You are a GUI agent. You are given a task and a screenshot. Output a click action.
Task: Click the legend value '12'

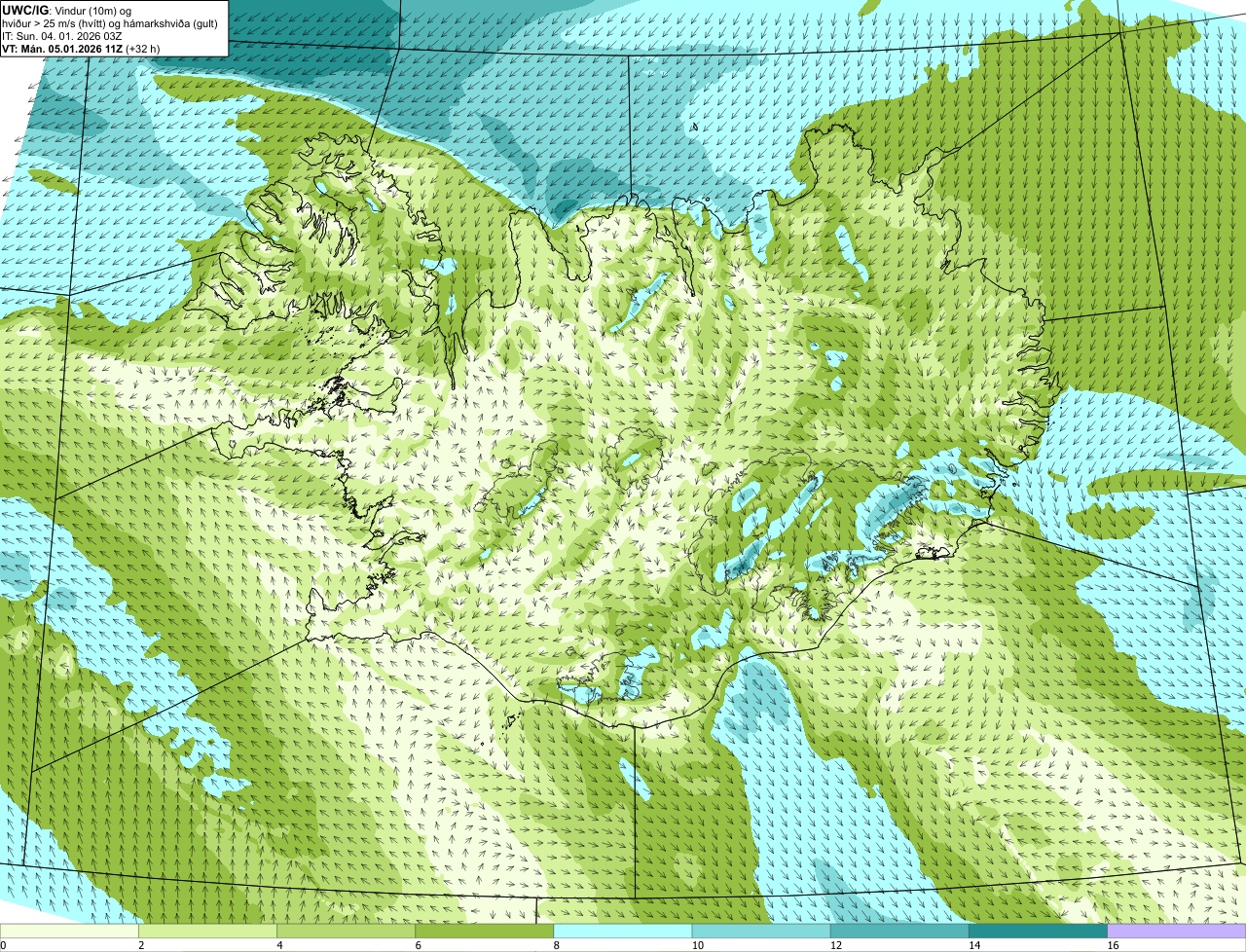tap(836, 945)
